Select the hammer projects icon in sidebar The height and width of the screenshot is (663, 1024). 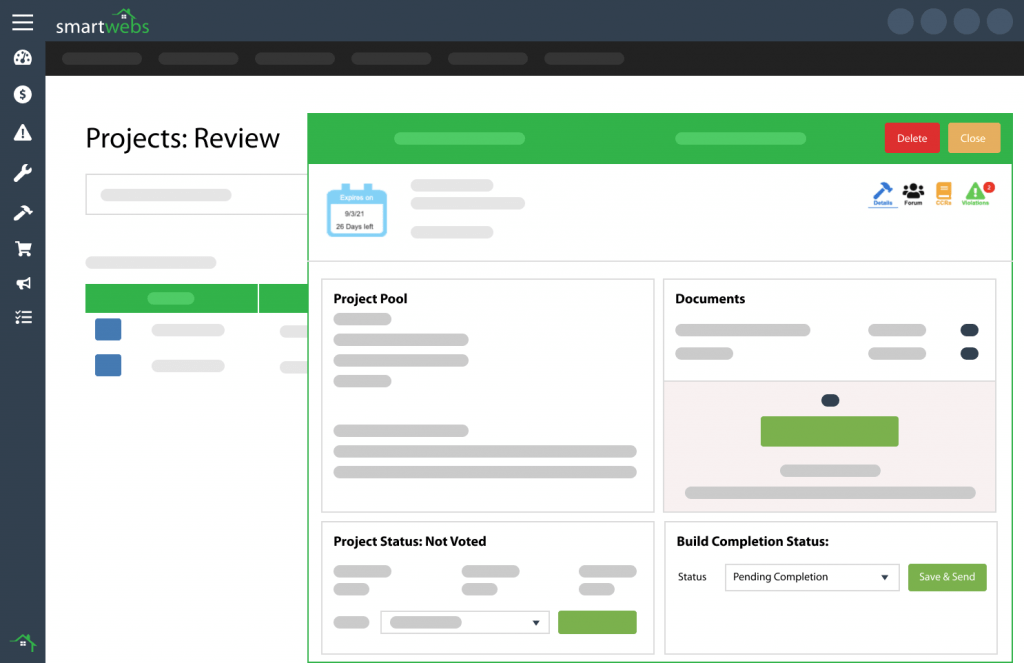coord(23,212)
